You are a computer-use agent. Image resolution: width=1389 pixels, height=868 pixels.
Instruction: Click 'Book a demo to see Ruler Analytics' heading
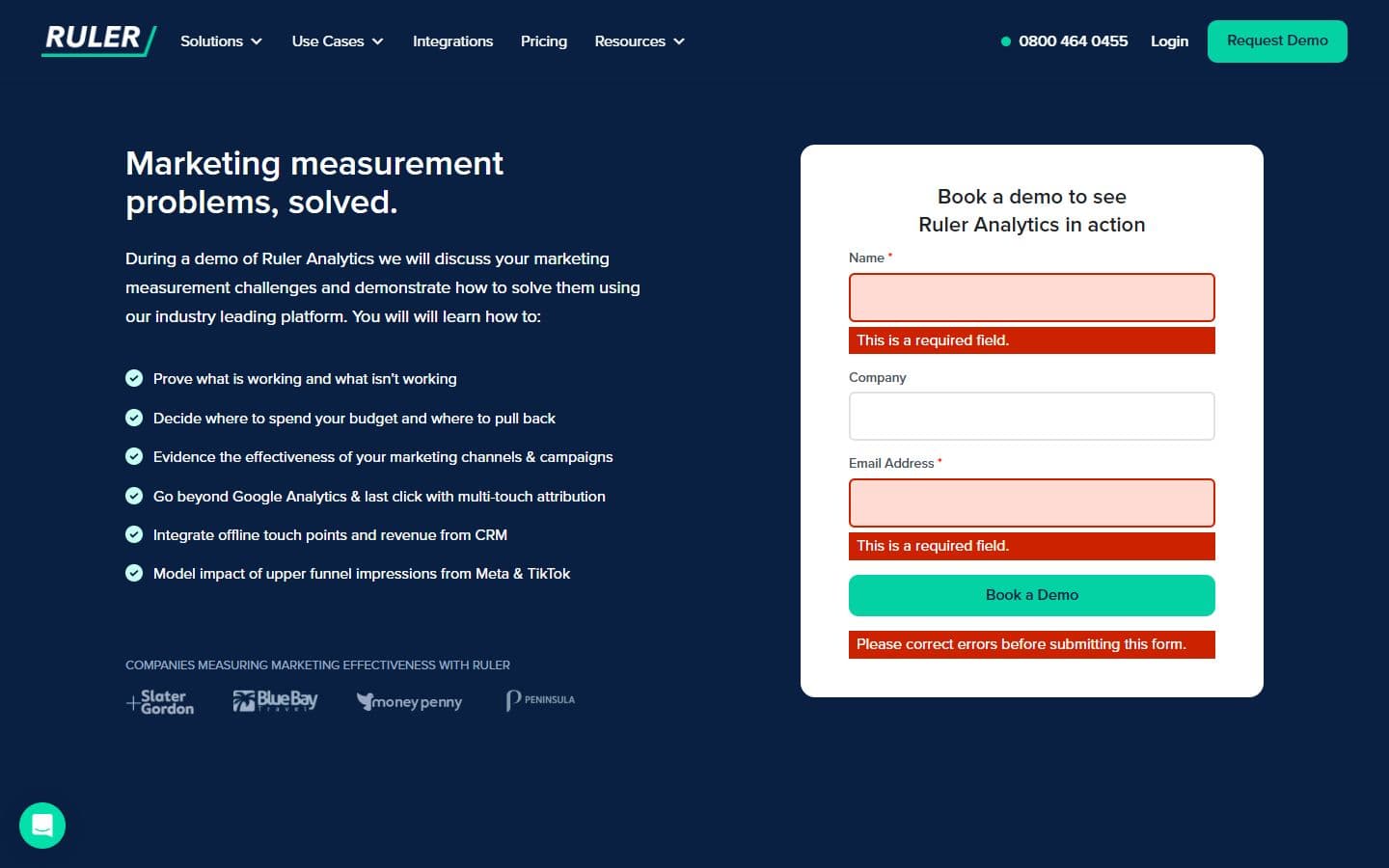1032,210
